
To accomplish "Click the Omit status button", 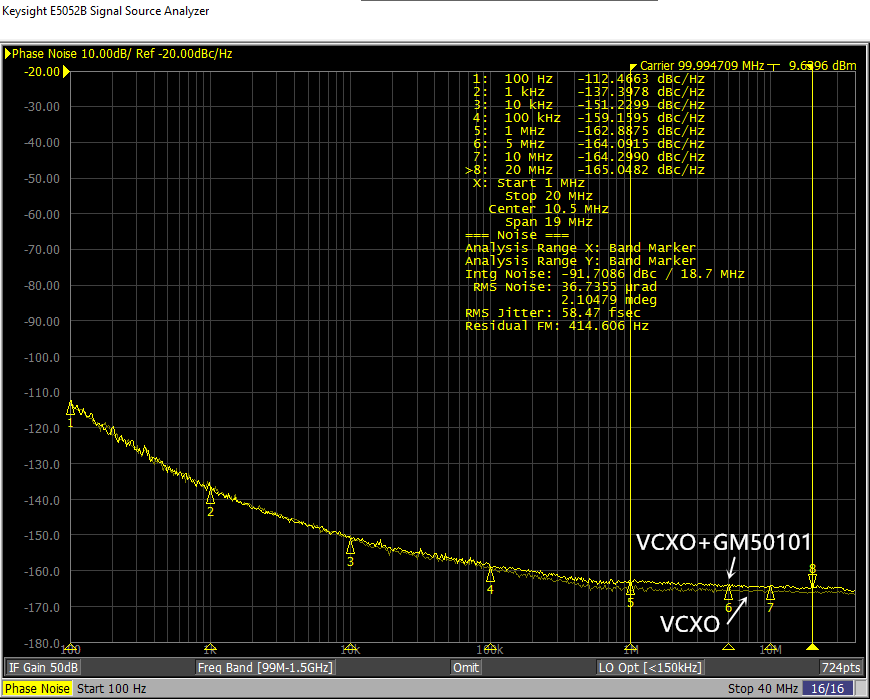I will click(x=465, y=667).
